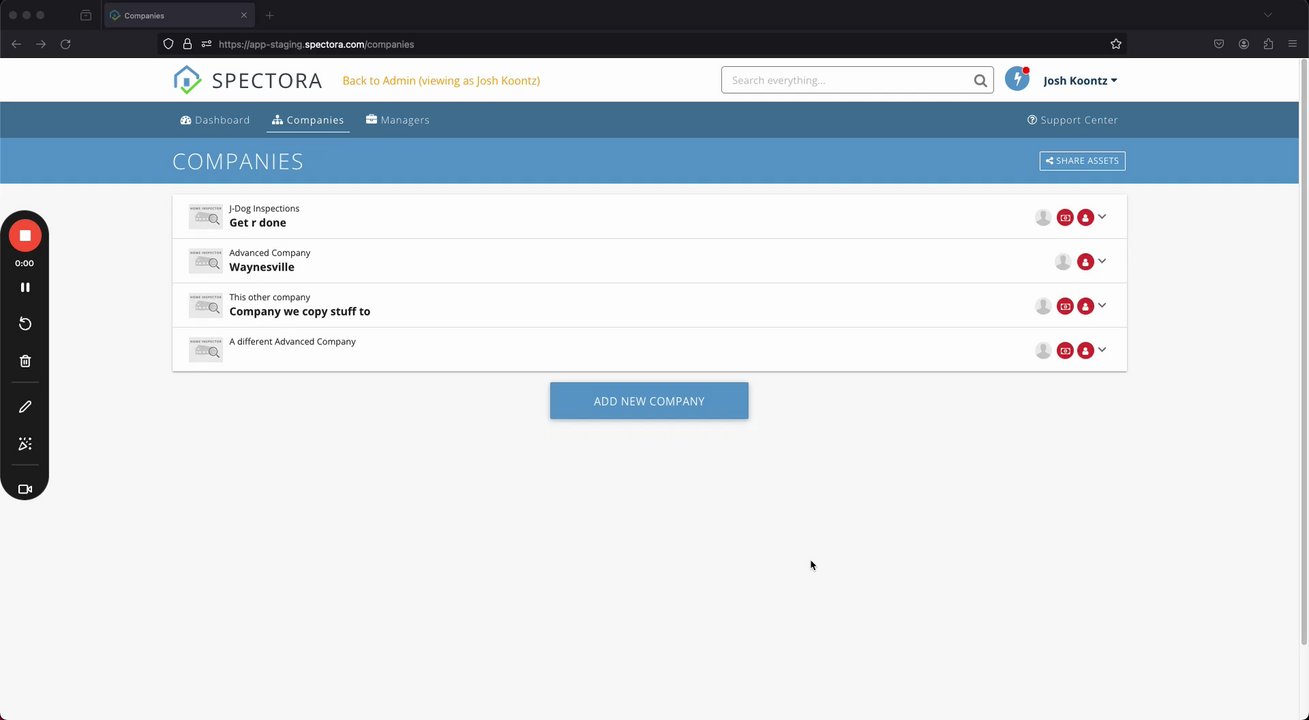Click the Advanced Company logo thumbnail
The image size is (1309, 720).
click(206, 261)
